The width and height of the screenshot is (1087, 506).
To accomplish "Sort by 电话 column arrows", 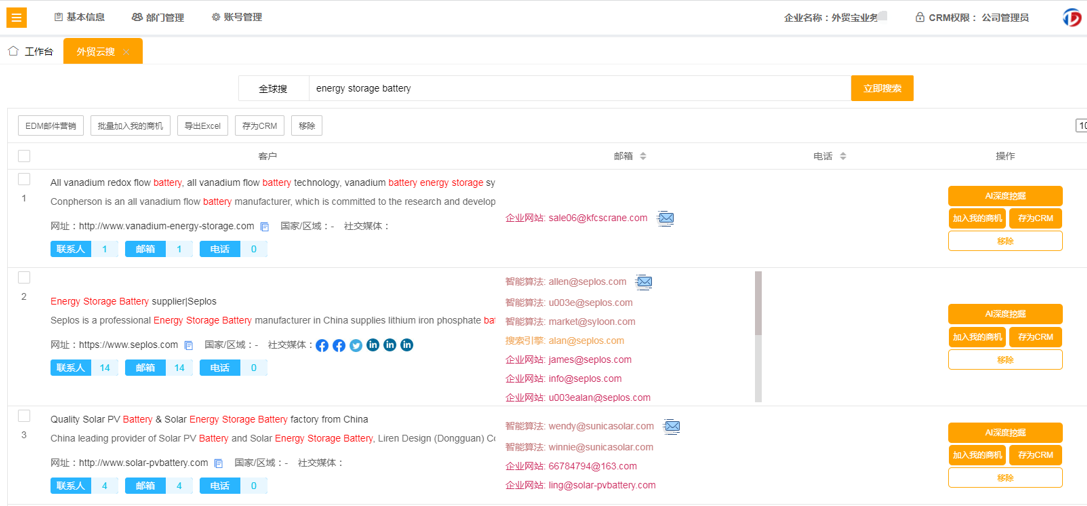I will coord(843,157).
